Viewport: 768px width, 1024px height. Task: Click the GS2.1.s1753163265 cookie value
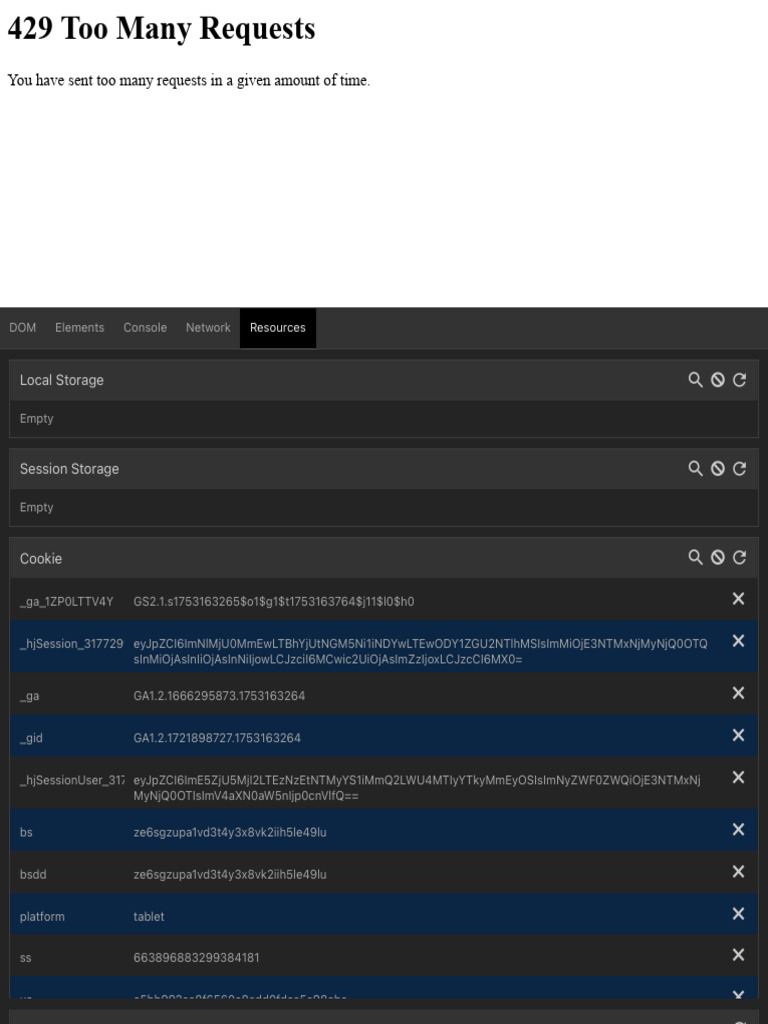point(274,601)
